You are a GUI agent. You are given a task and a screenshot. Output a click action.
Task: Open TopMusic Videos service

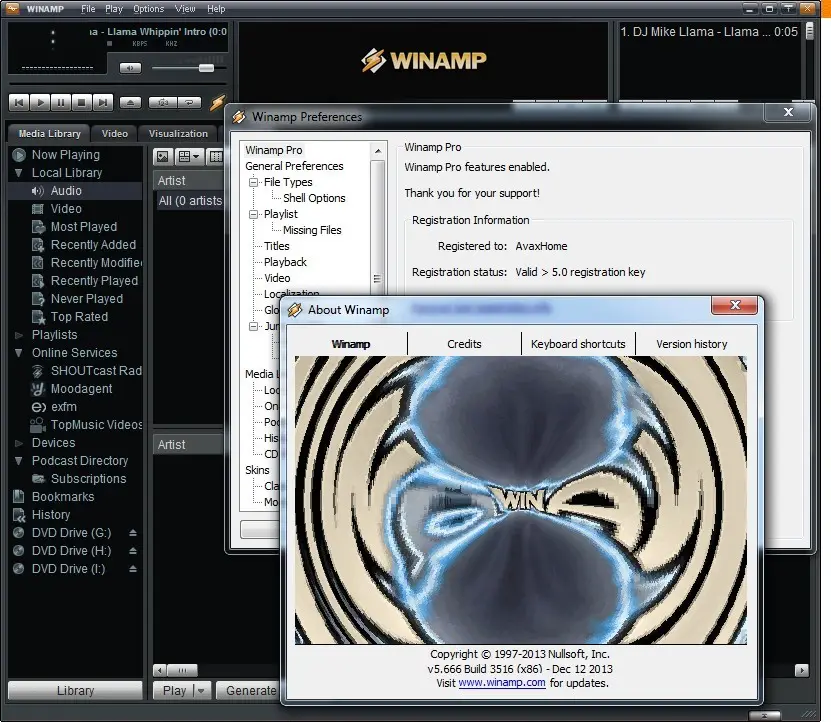point(96,425)
